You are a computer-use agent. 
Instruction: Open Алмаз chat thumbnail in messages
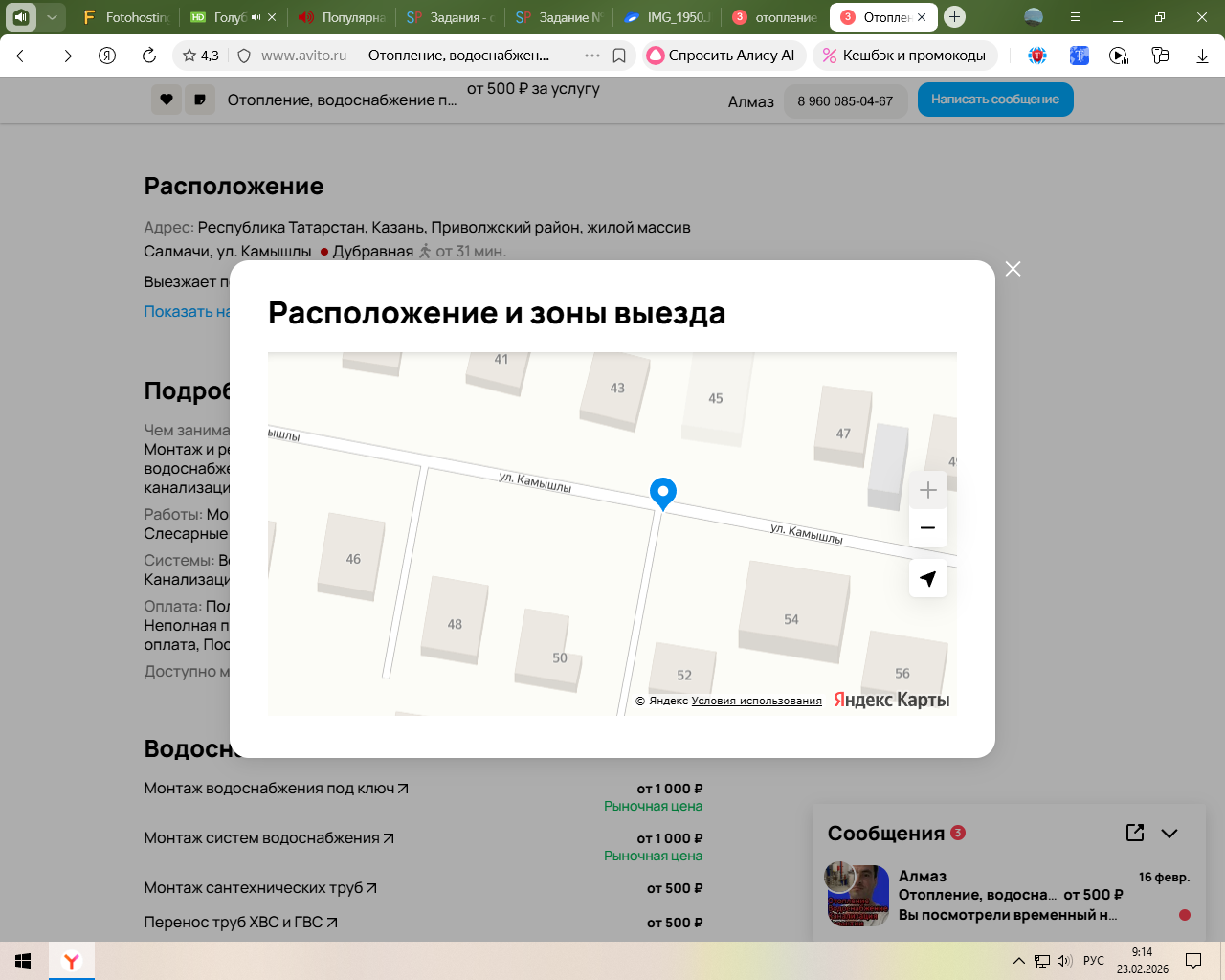click(857, 895)
